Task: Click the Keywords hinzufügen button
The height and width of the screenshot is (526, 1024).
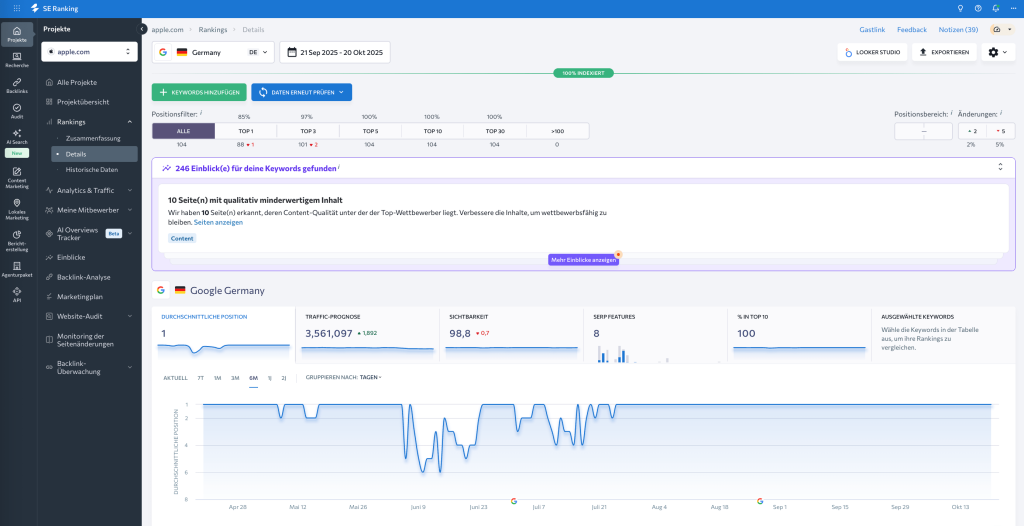Action: [x=199, y=92]
